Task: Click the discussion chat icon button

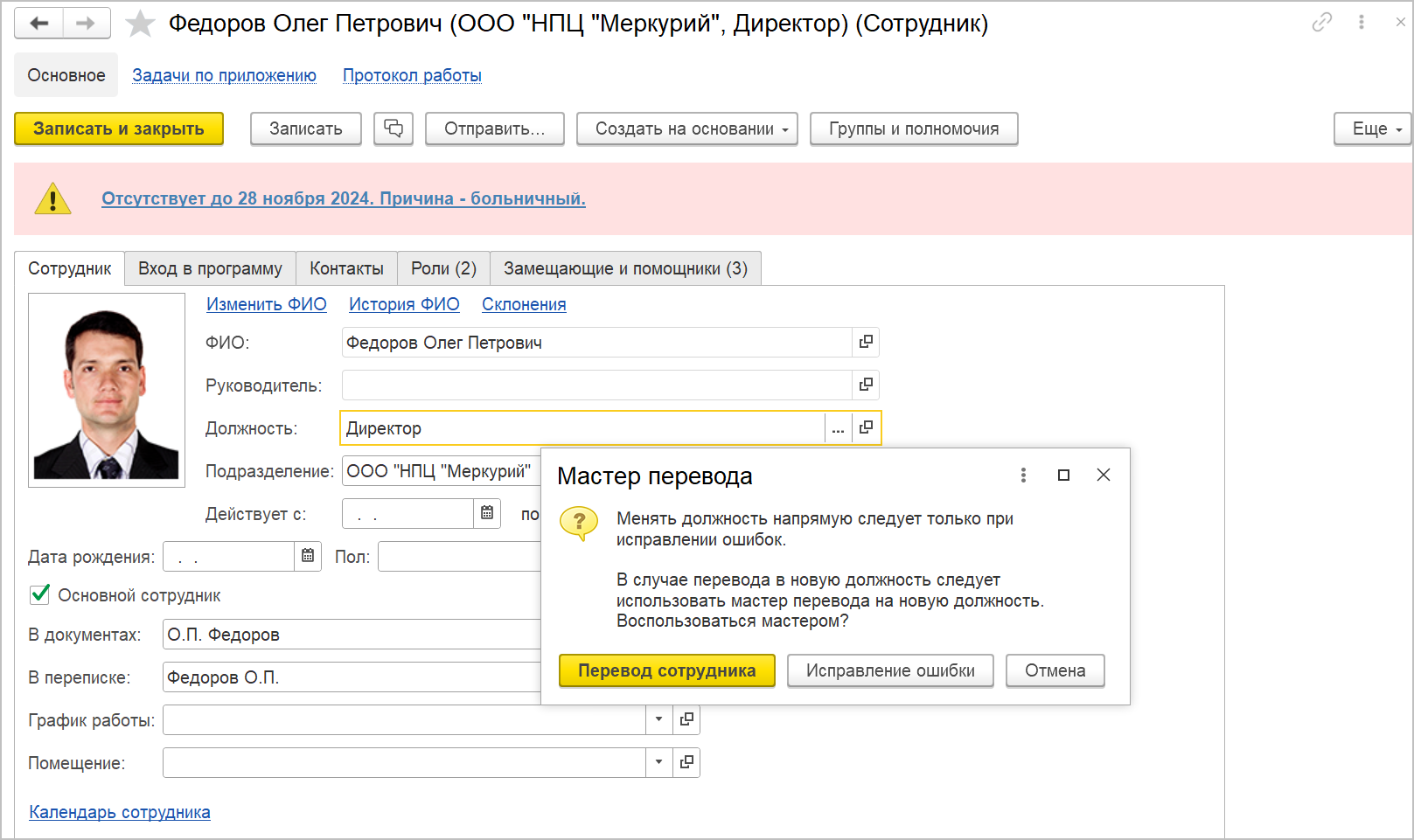Action: tap(394, 128)
